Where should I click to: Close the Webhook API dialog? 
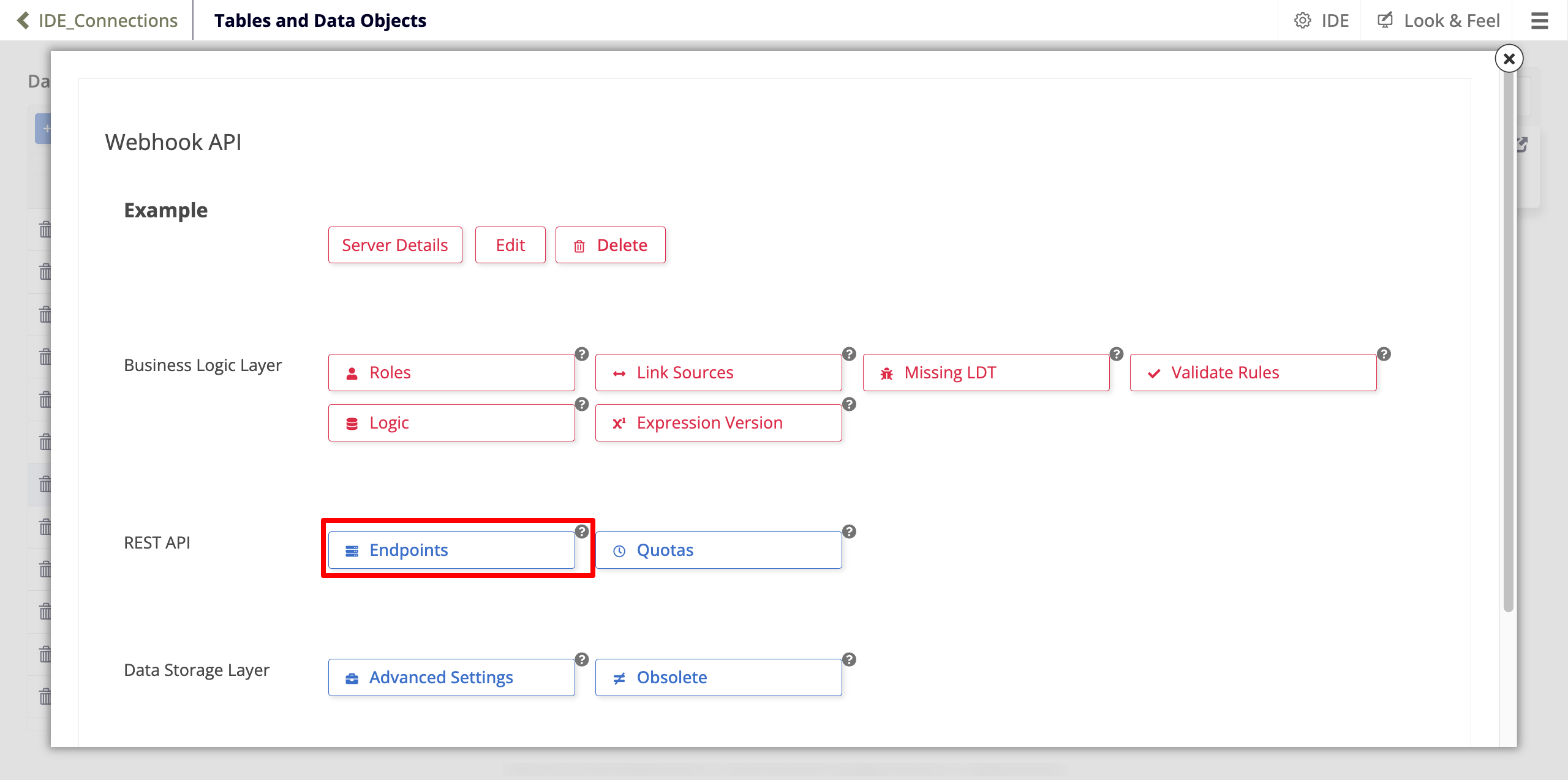(x=1509, y=59)
